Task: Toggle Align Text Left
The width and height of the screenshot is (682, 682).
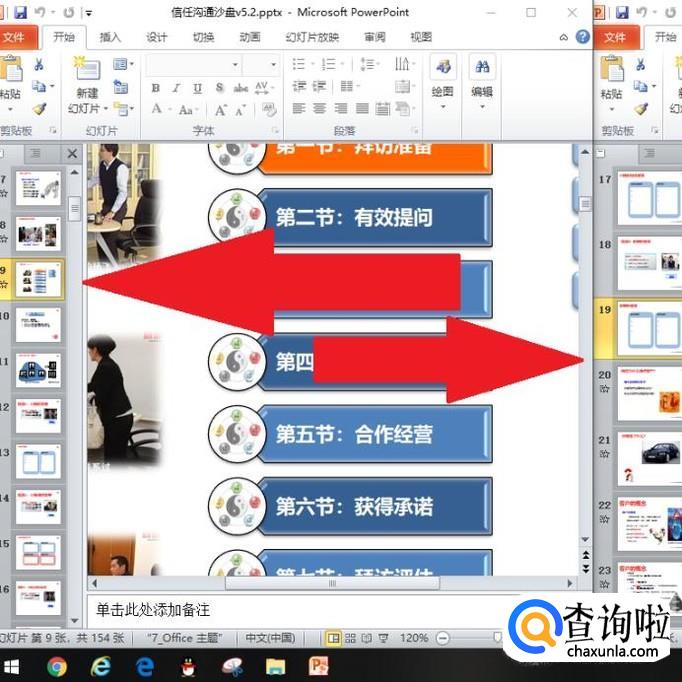Action: click(x=299, y=109)
